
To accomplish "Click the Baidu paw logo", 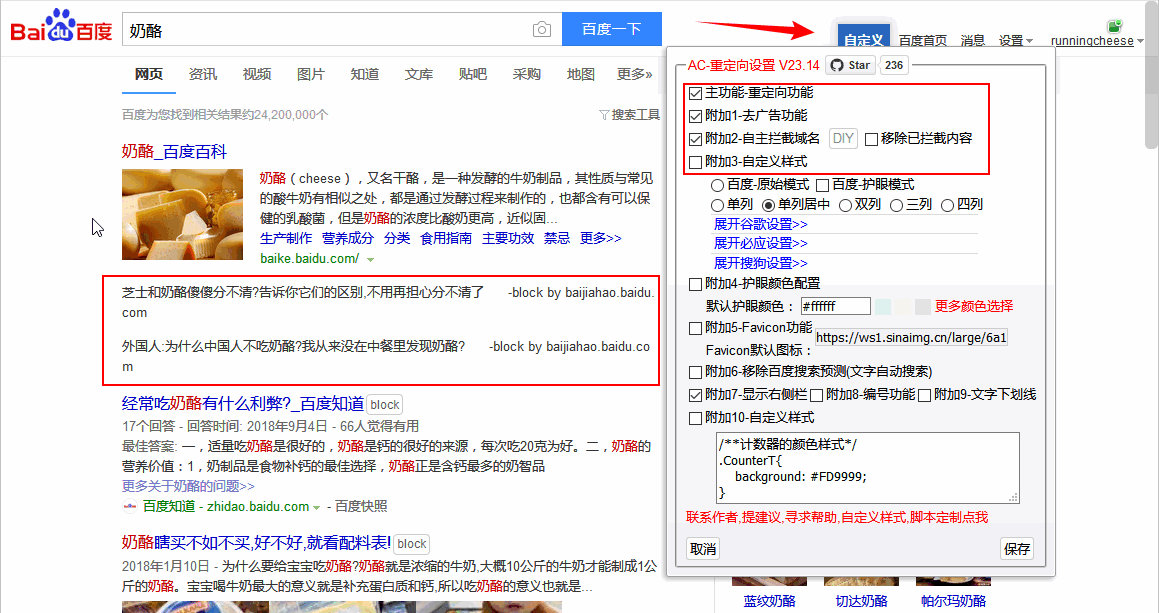I will (x=61, y=27).
